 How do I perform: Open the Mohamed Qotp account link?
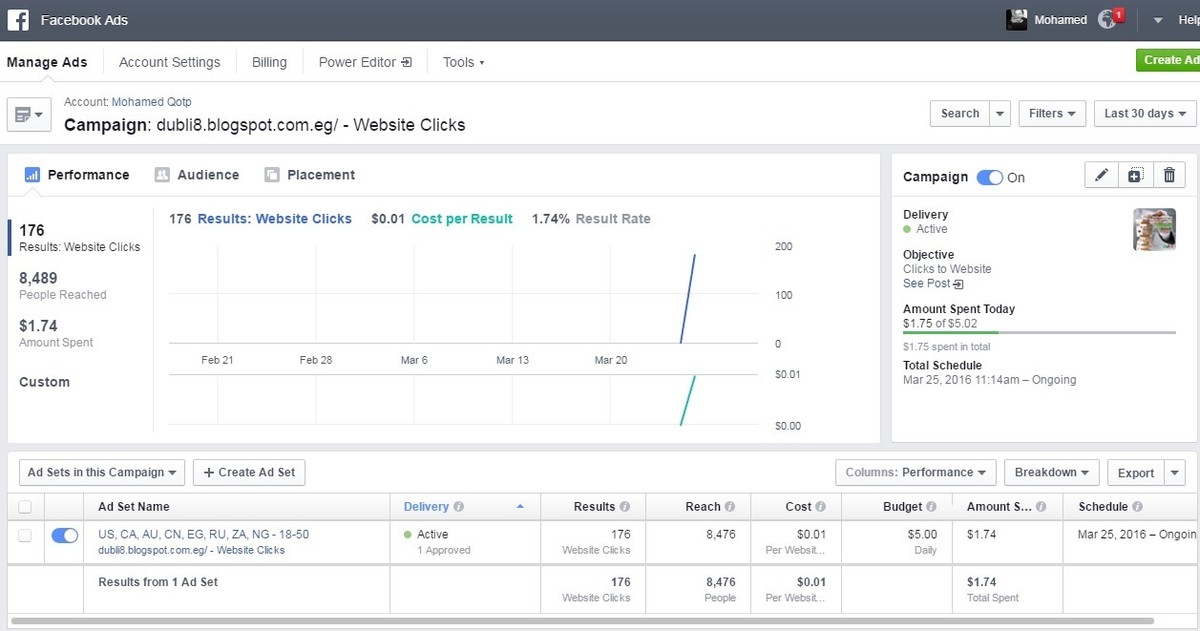click(x=151, y=102)
